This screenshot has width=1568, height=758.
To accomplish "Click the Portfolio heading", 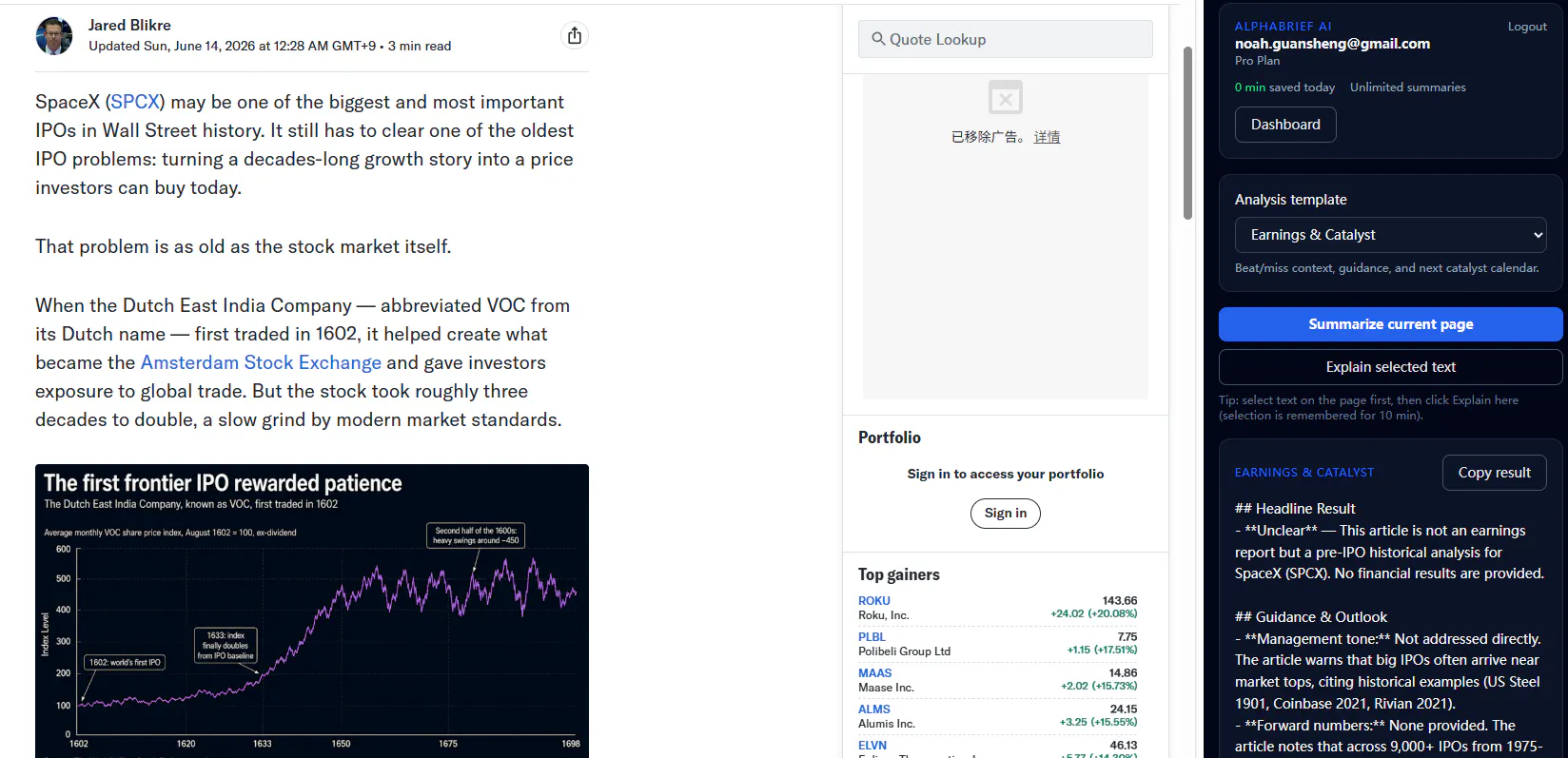I will (x=890, y=437).
